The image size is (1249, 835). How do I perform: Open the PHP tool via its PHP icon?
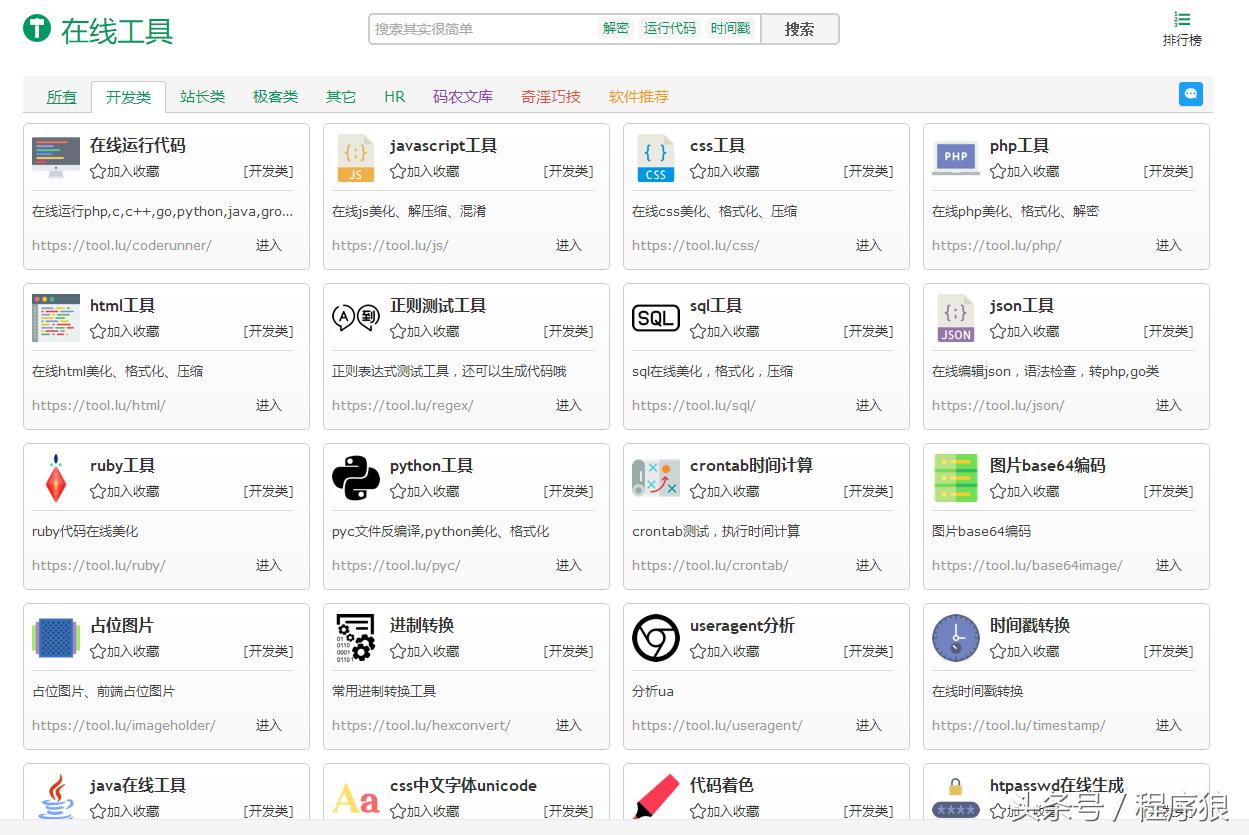[x=955, y=158]
